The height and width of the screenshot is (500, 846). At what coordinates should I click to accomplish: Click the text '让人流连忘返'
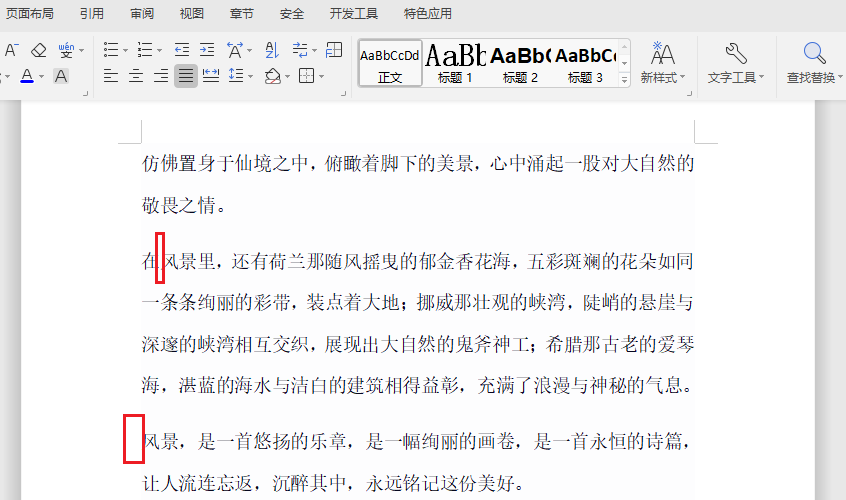tap(197, 483)
